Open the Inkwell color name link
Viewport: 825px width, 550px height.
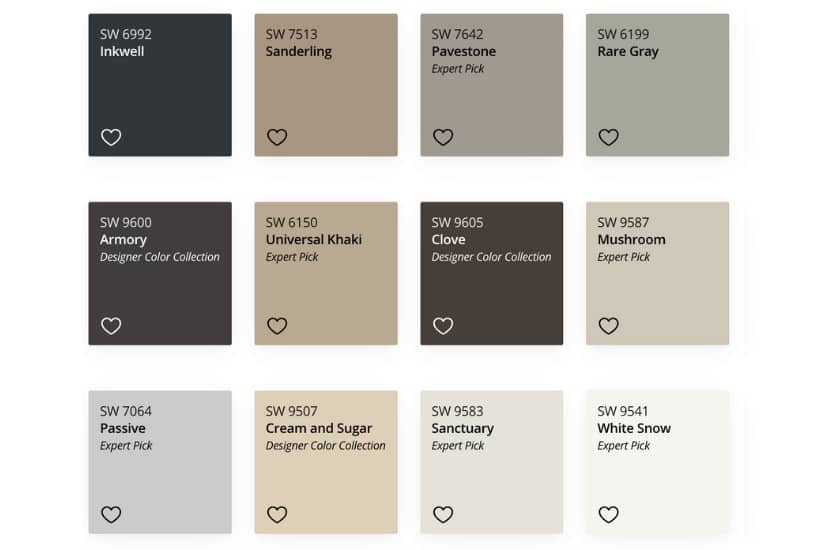tap(122, 51)
